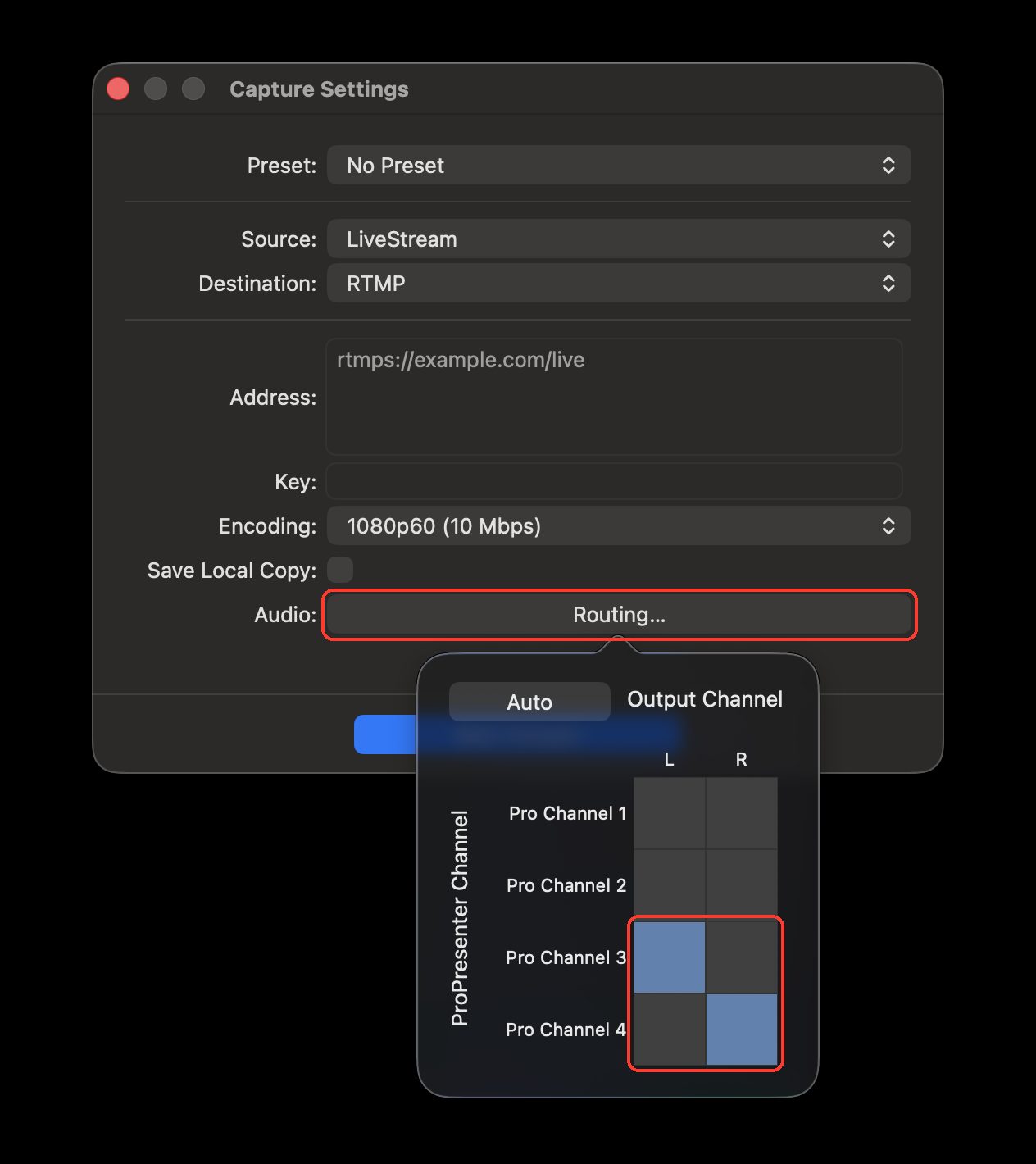Click the Capture Settings window title
This screenshot has width=1036, height=1164.
point(319,89)
